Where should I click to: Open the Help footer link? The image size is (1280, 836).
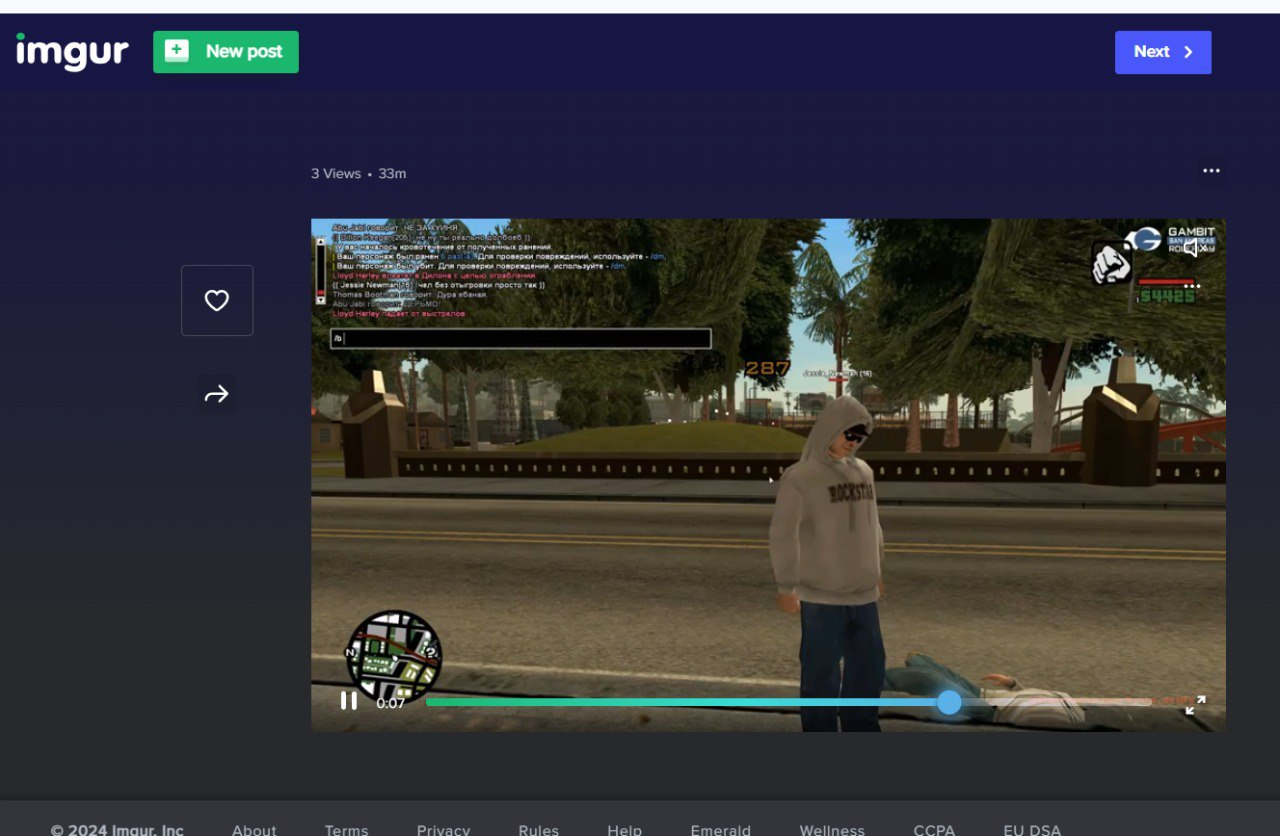coord(624,830)
